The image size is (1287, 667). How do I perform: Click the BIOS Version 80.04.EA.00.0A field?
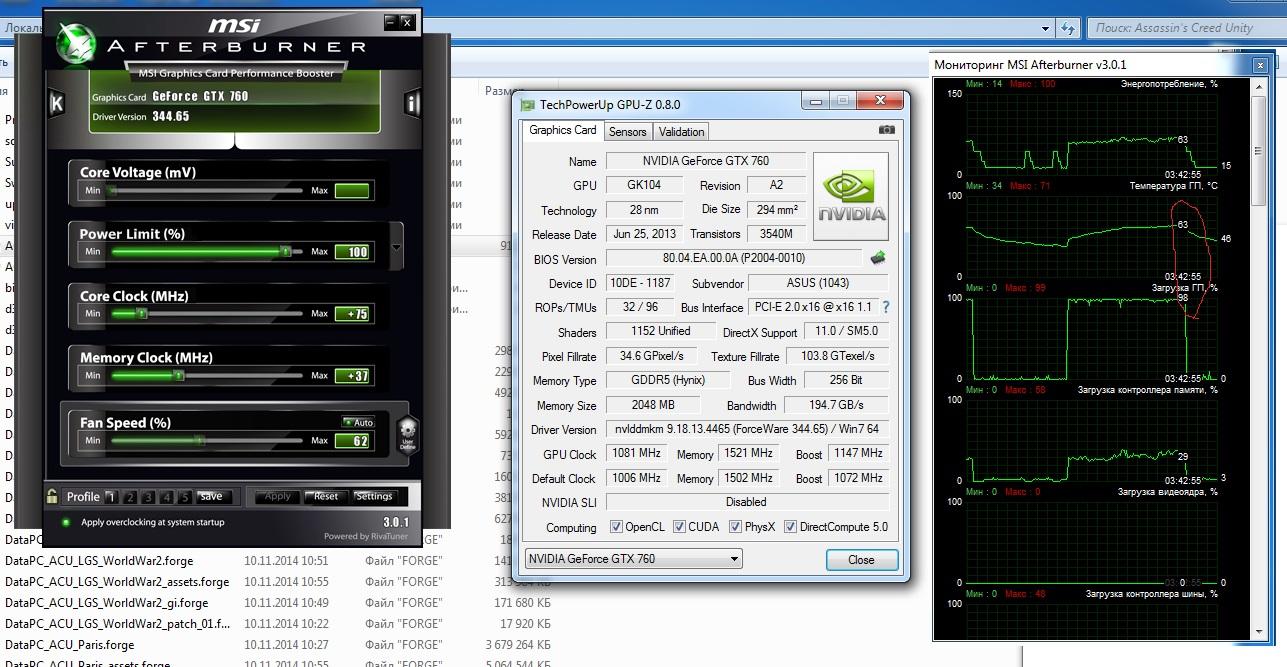[733, 258]
